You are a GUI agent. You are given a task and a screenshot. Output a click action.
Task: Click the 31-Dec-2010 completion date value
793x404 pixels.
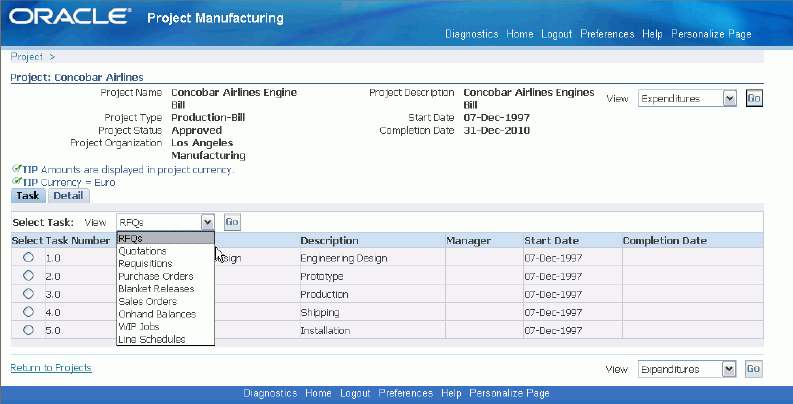[x=497, y=130]
